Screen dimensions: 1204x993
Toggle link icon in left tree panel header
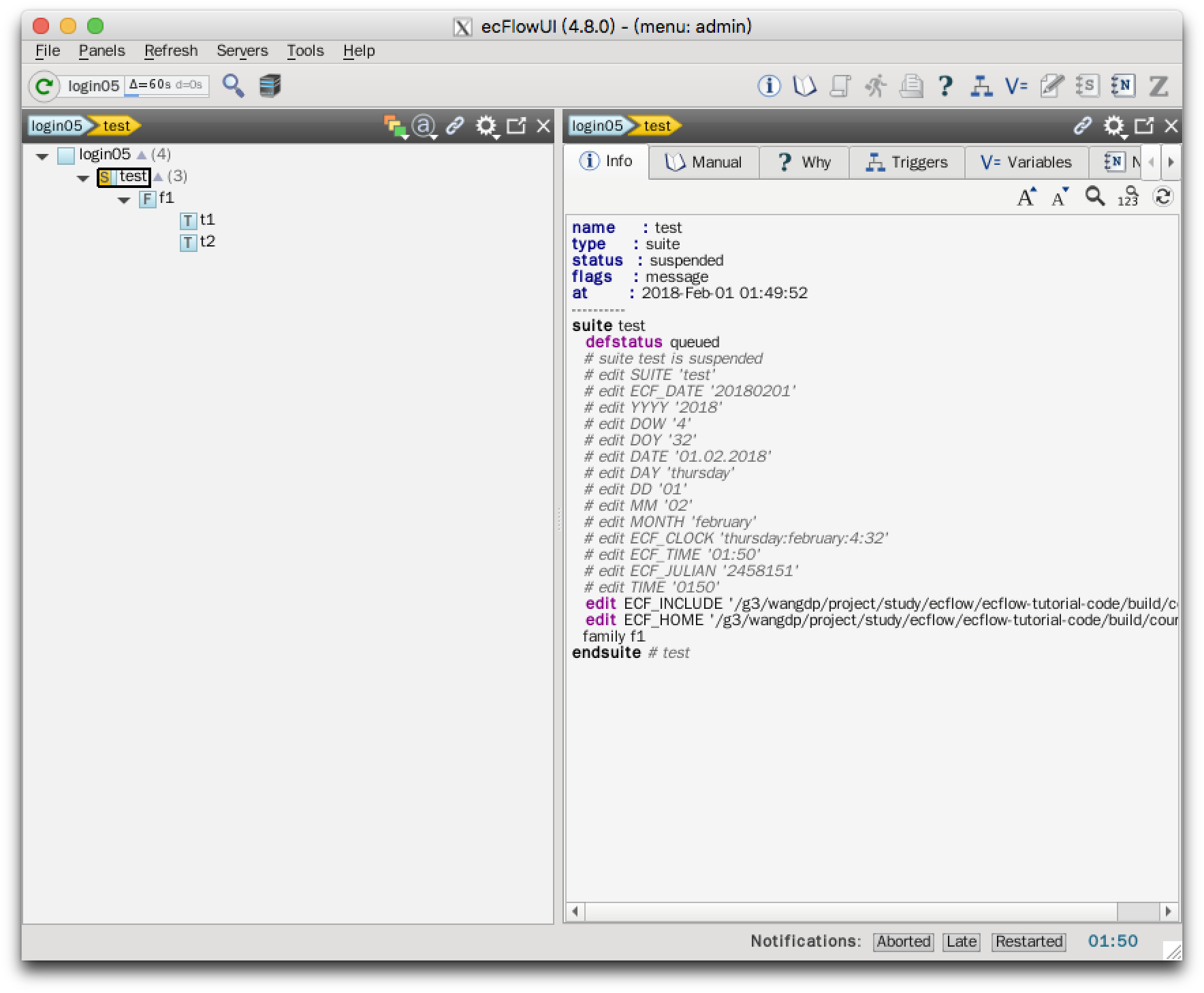(455, 126)
